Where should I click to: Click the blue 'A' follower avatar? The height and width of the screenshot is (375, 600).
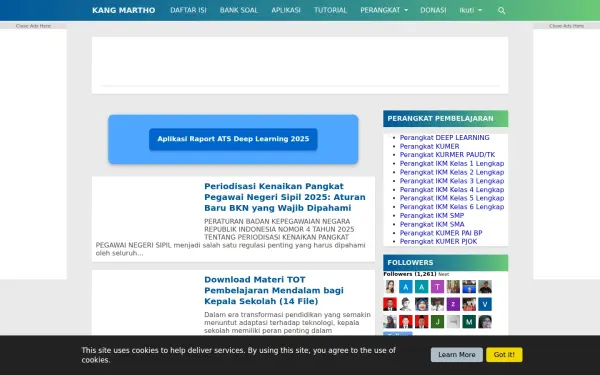[x=406, y=287]
